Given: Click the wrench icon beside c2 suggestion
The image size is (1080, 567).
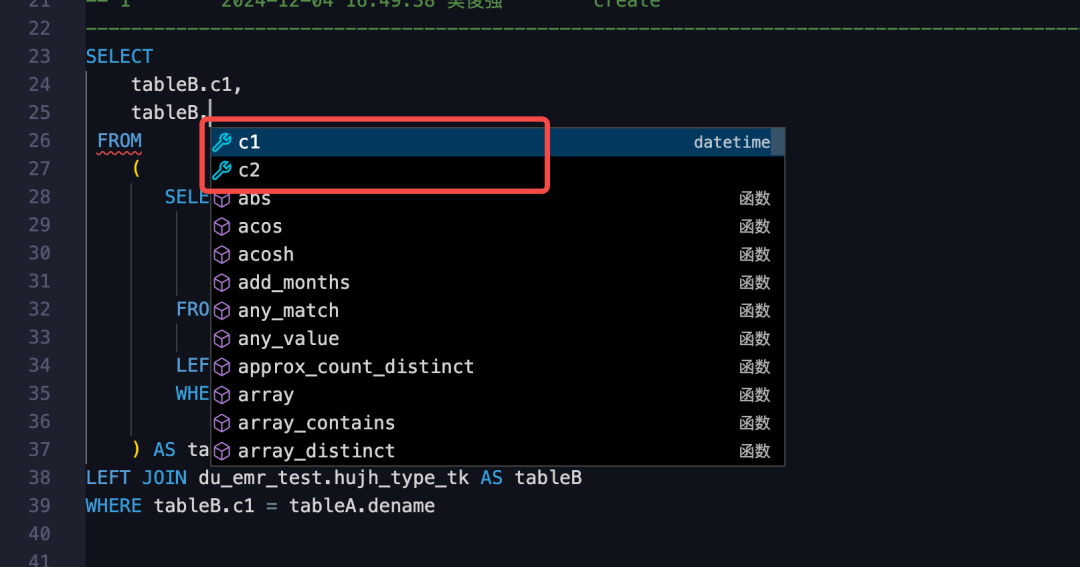Looking at the screenshot, I should [x=222, y=171].
